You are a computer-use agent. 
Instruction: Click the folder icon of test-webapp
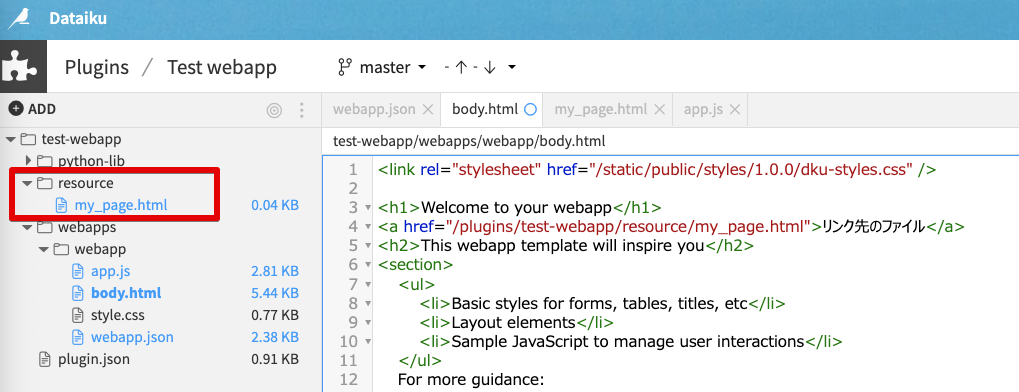pos(28,139)
